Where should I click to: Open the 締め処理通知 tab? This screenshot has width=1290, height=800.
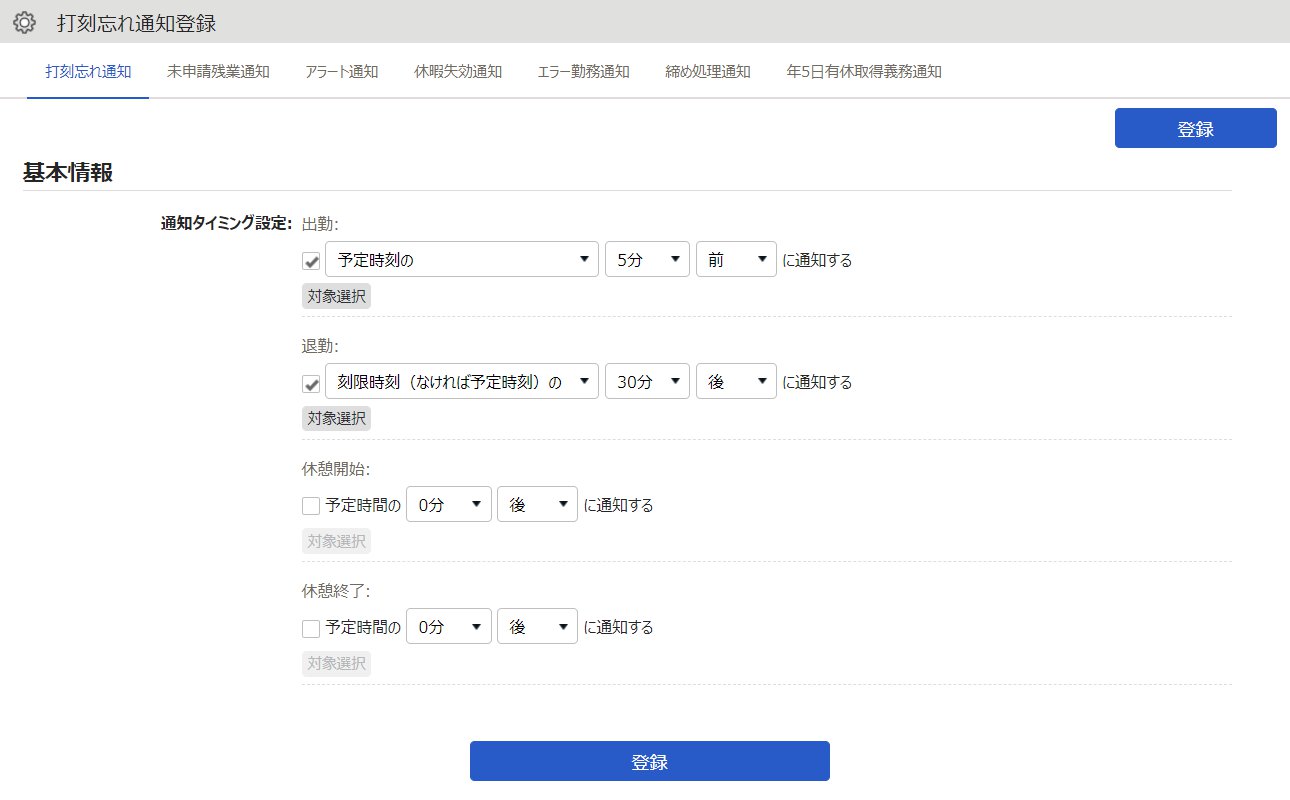[708, 71]
